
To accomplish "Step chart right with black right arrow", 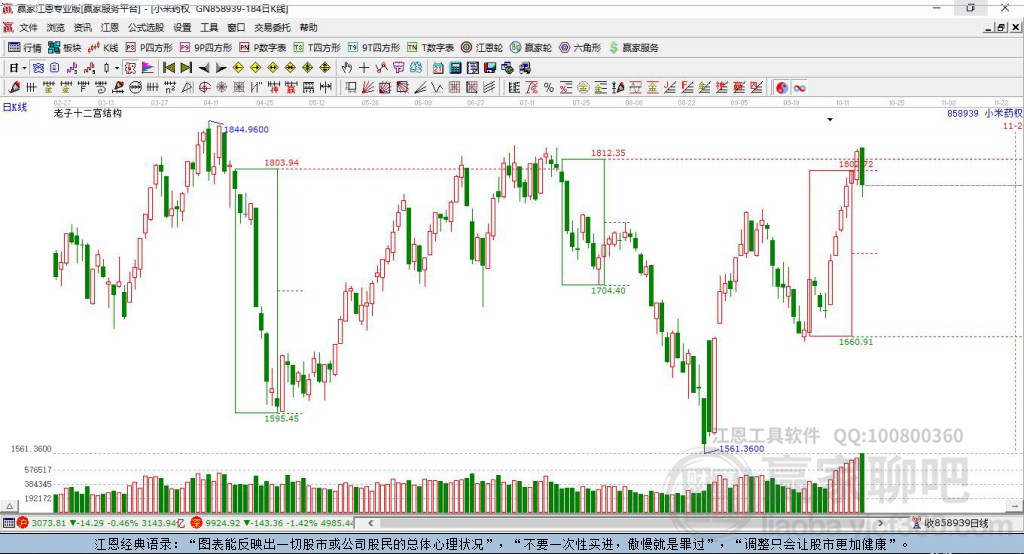I will 221,67.
